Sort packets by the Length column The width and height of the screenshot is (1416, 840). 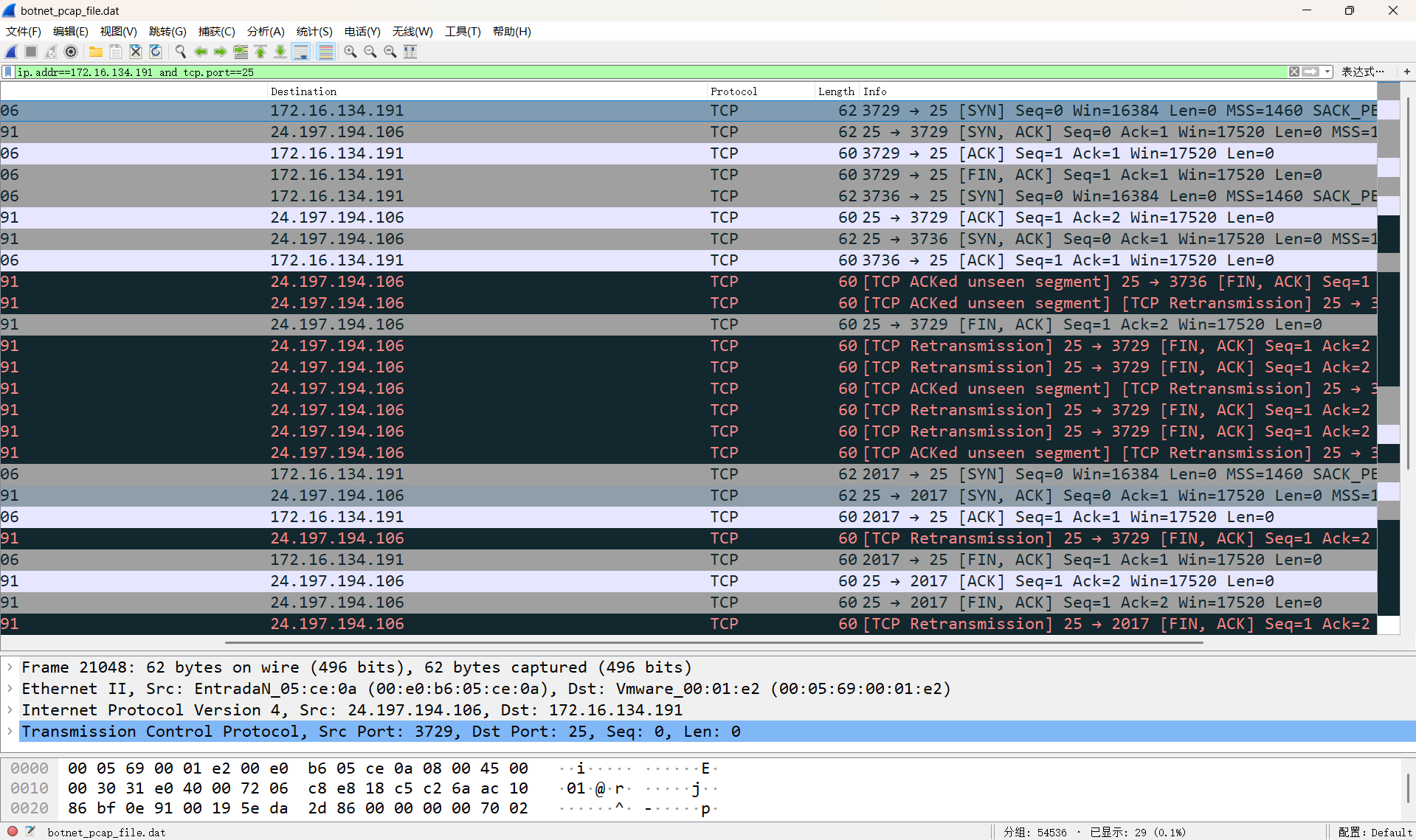[x=836, y=91]
